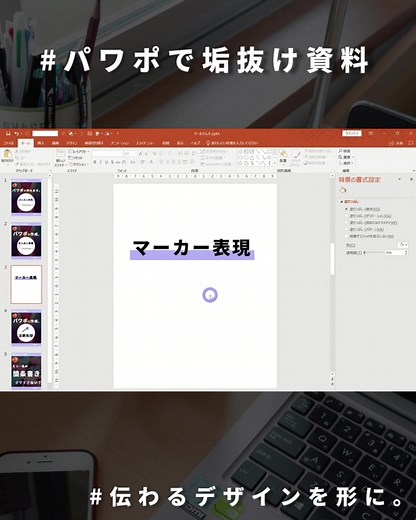
Task: Click the Sign in (サインイン) button
Action: 352,133
